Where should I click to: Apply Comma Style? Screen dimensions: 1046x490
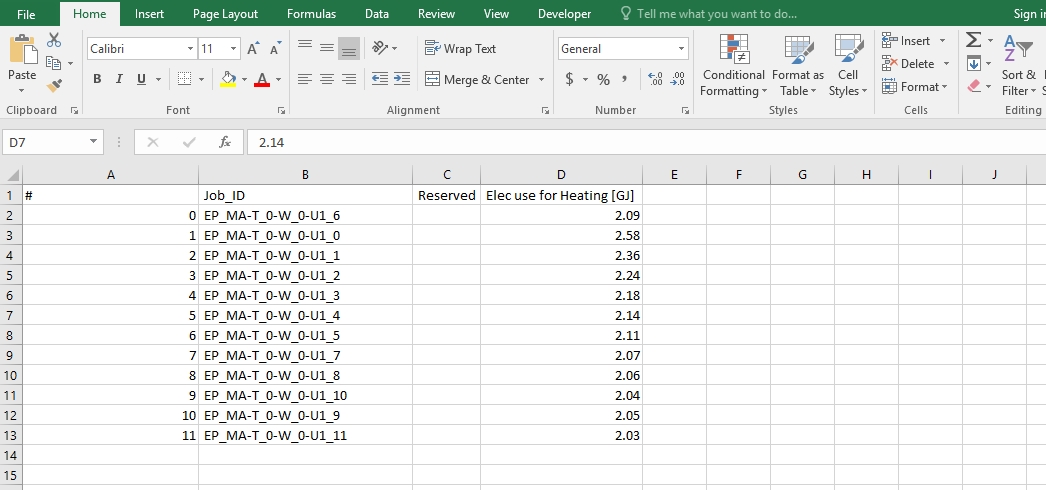pyautogui.click(x=625, y=79)
